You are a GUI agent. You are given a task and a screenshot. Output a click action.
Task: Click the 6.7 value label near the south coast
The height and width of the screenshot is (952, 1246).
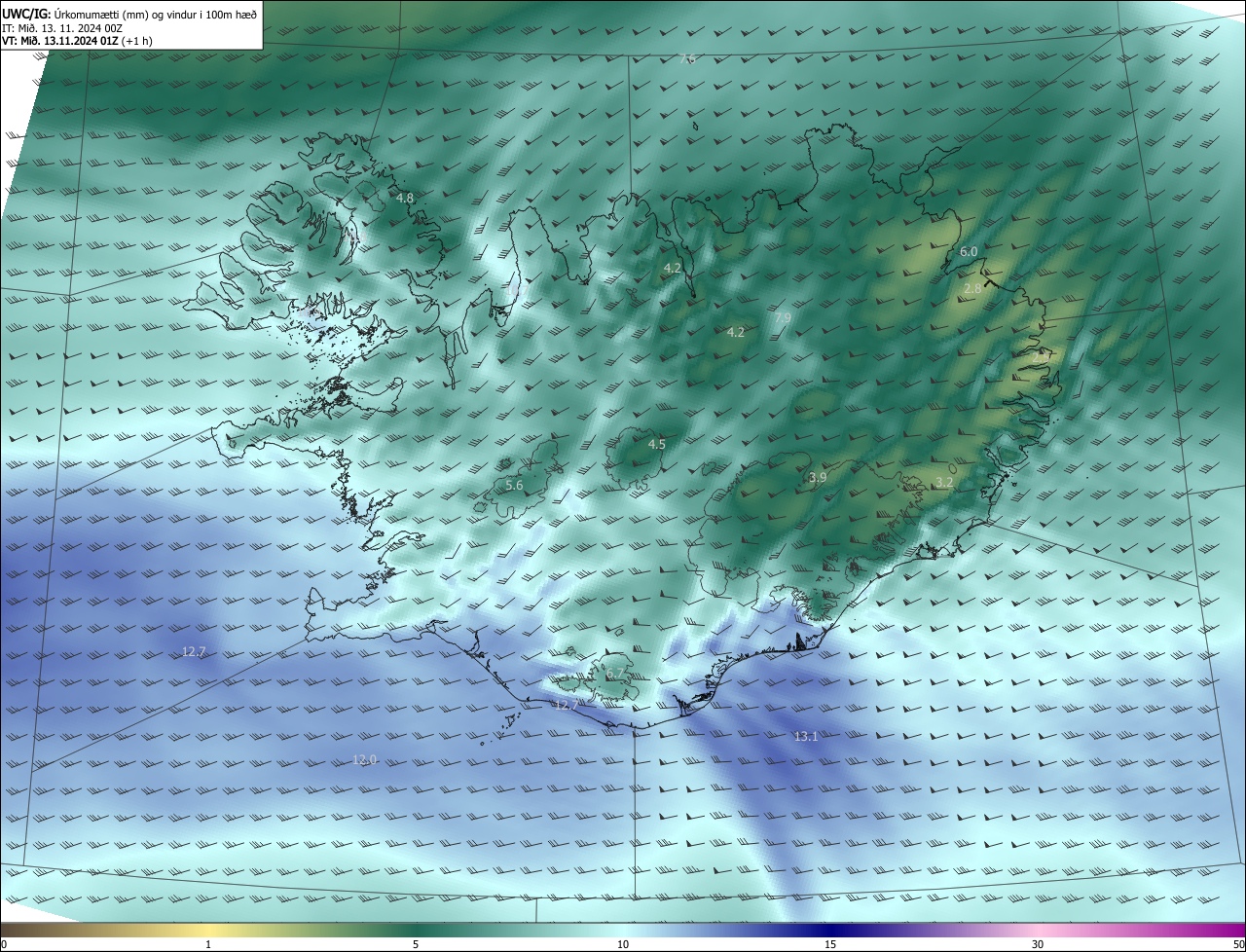click(615, 674)
